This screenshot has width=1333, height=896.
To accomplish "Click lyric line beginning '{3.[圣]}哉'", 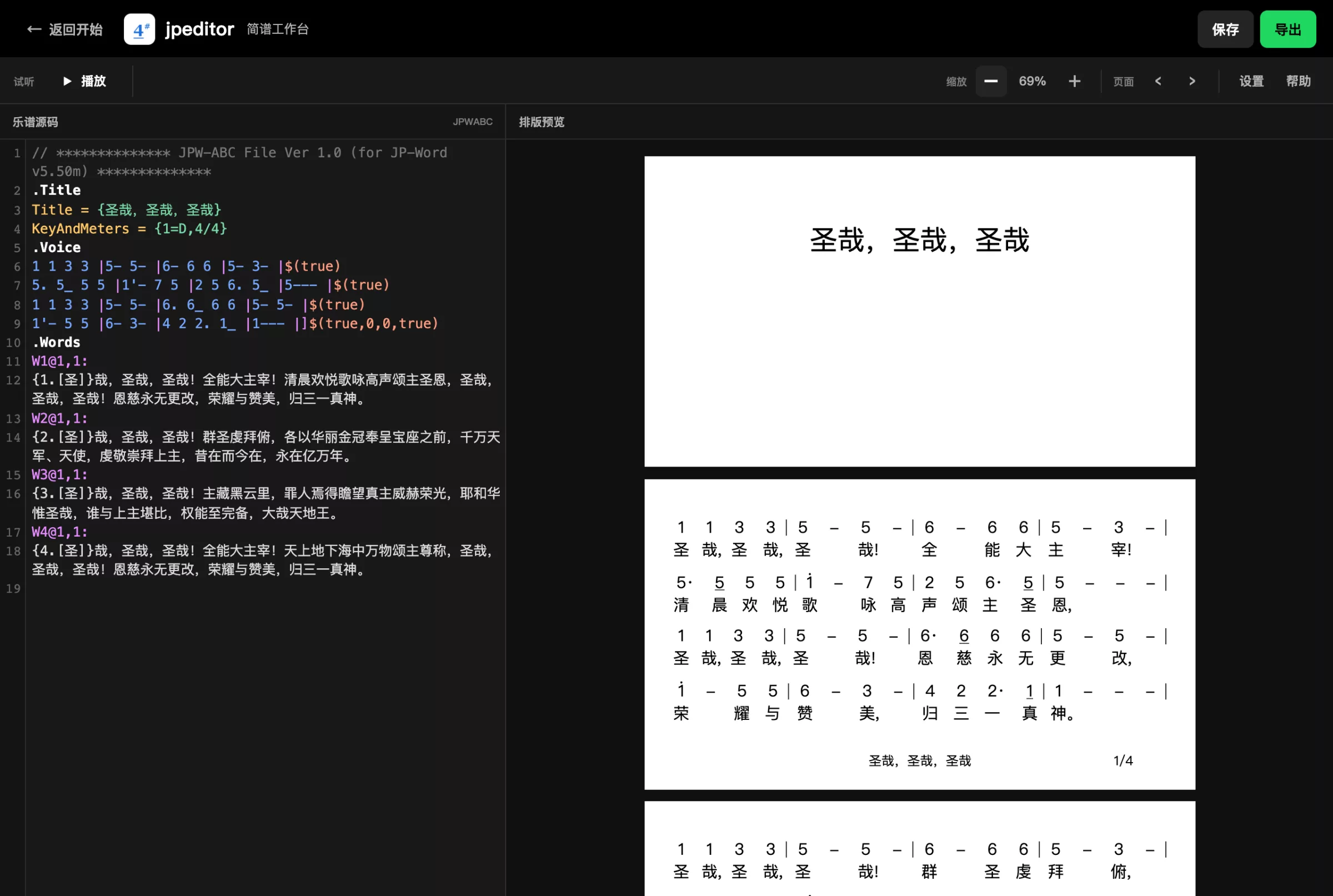I will point(266,503).
